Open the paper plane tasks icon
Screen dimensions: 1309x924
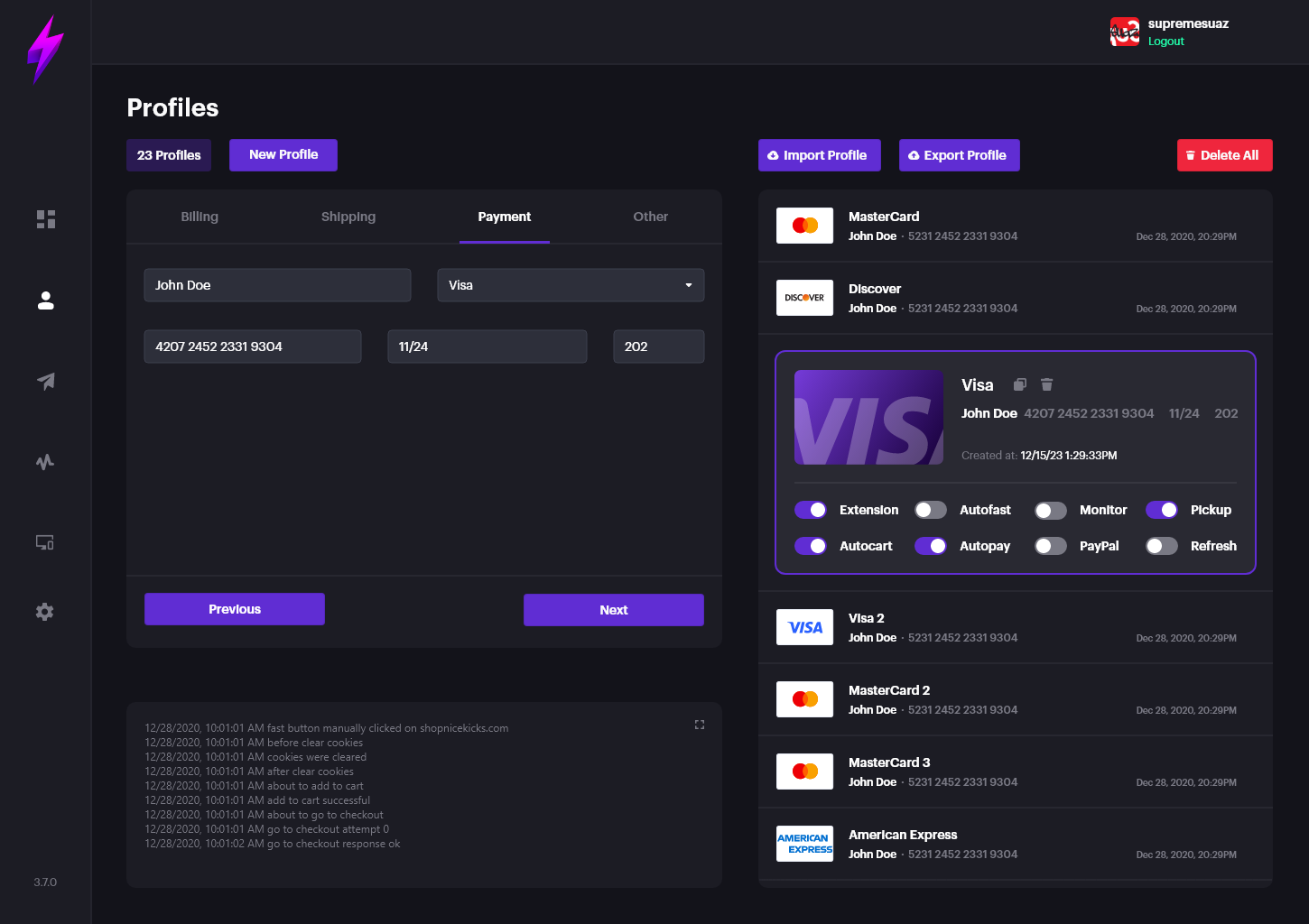click(46, 381)
